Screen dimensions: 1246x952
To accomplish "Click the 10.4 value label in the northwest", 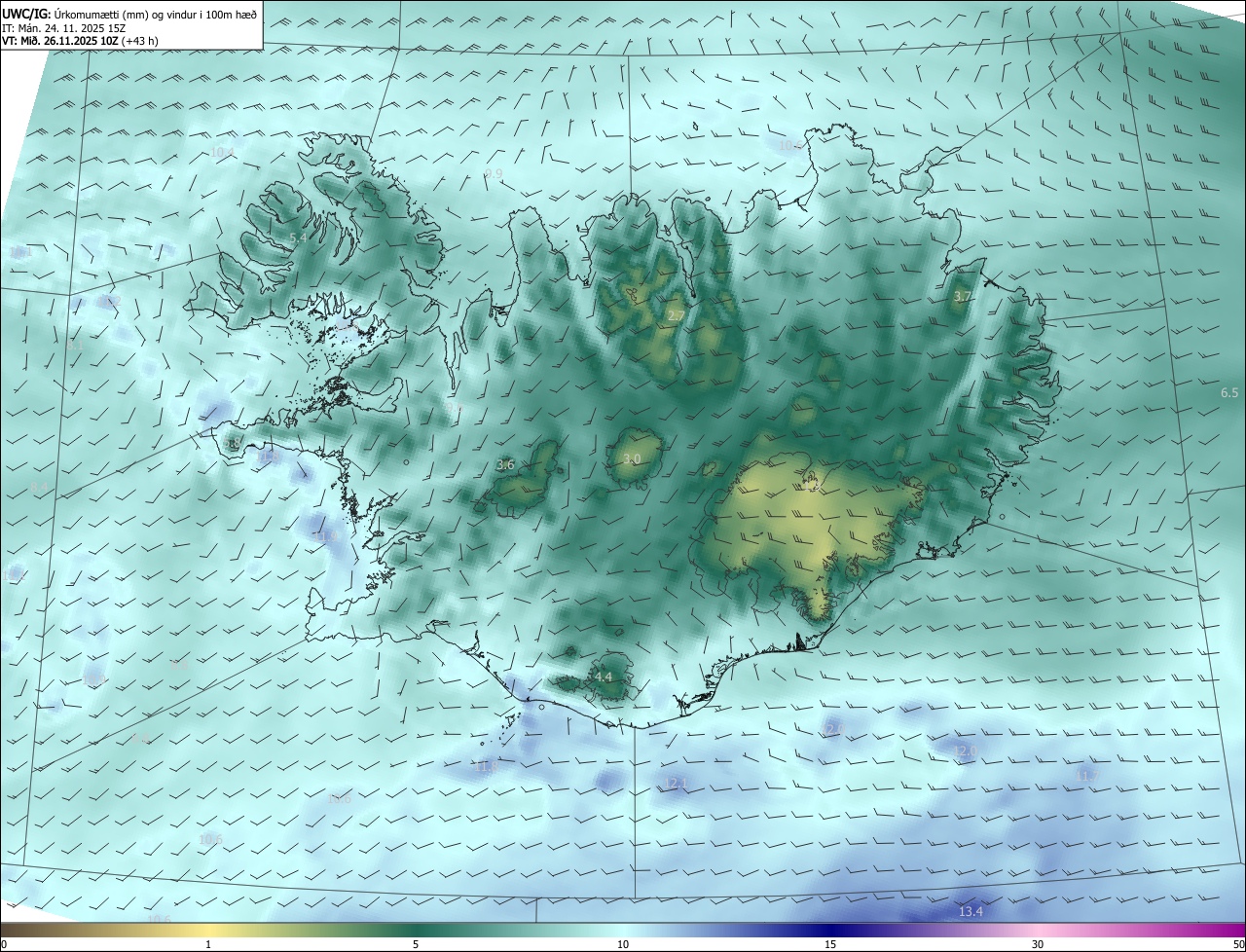I will point(221,152).
